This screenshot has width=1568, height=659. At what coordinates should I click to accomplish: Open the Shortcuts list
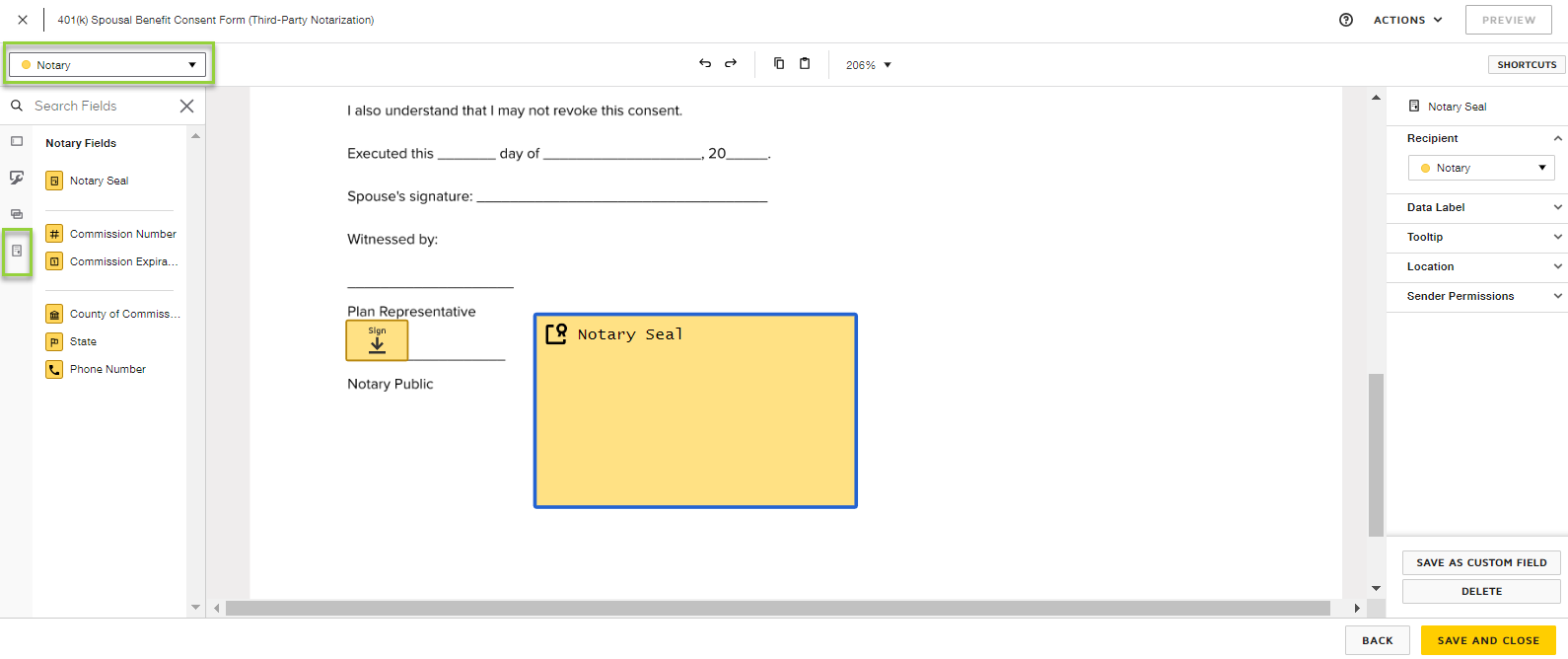[x=1527, y=65]
